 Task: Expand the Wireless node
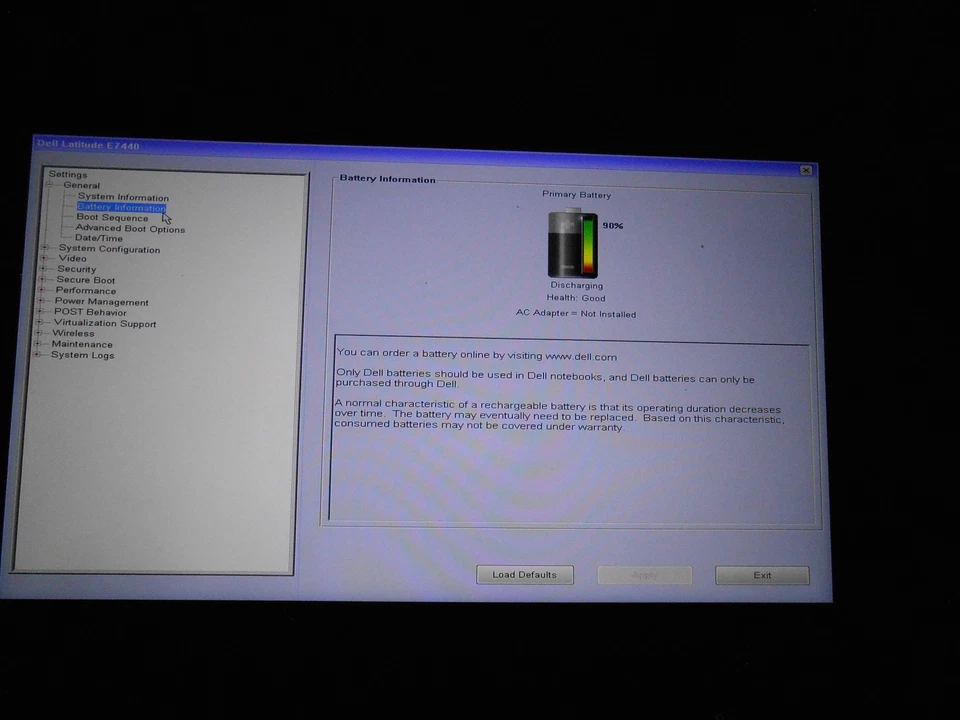pyautogui.click(x=39, y=332)
